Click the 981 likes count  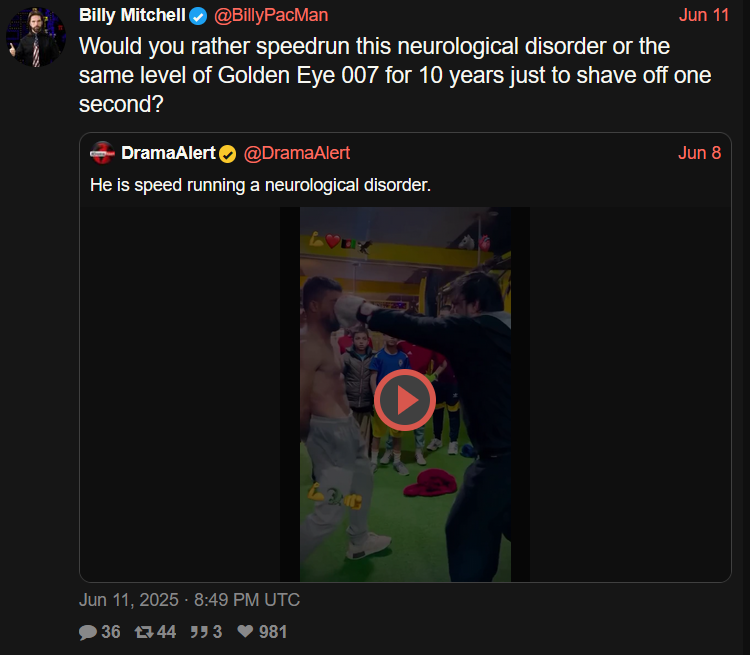[x=273, y=632]
